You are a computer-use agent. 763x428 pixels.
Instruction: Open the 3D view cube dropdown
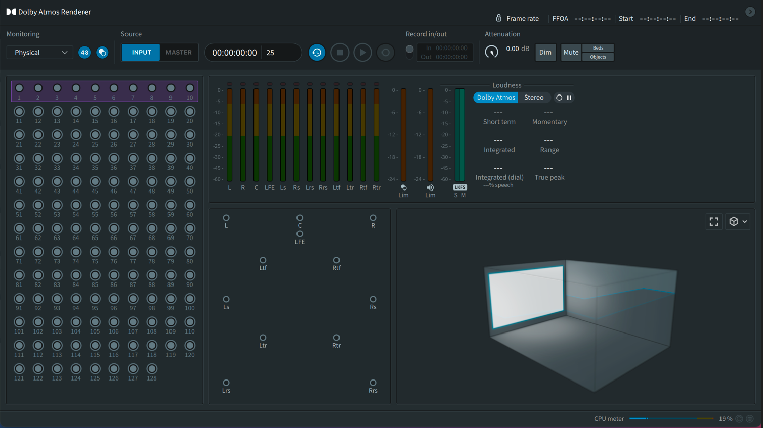[x=738, y=222]
